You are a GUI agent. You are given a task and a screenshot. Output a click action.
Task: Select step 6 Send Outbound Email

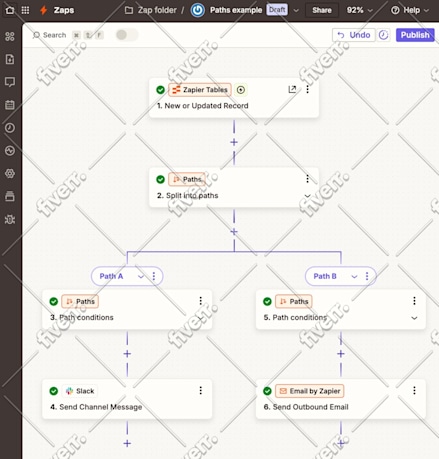point(341,399)
